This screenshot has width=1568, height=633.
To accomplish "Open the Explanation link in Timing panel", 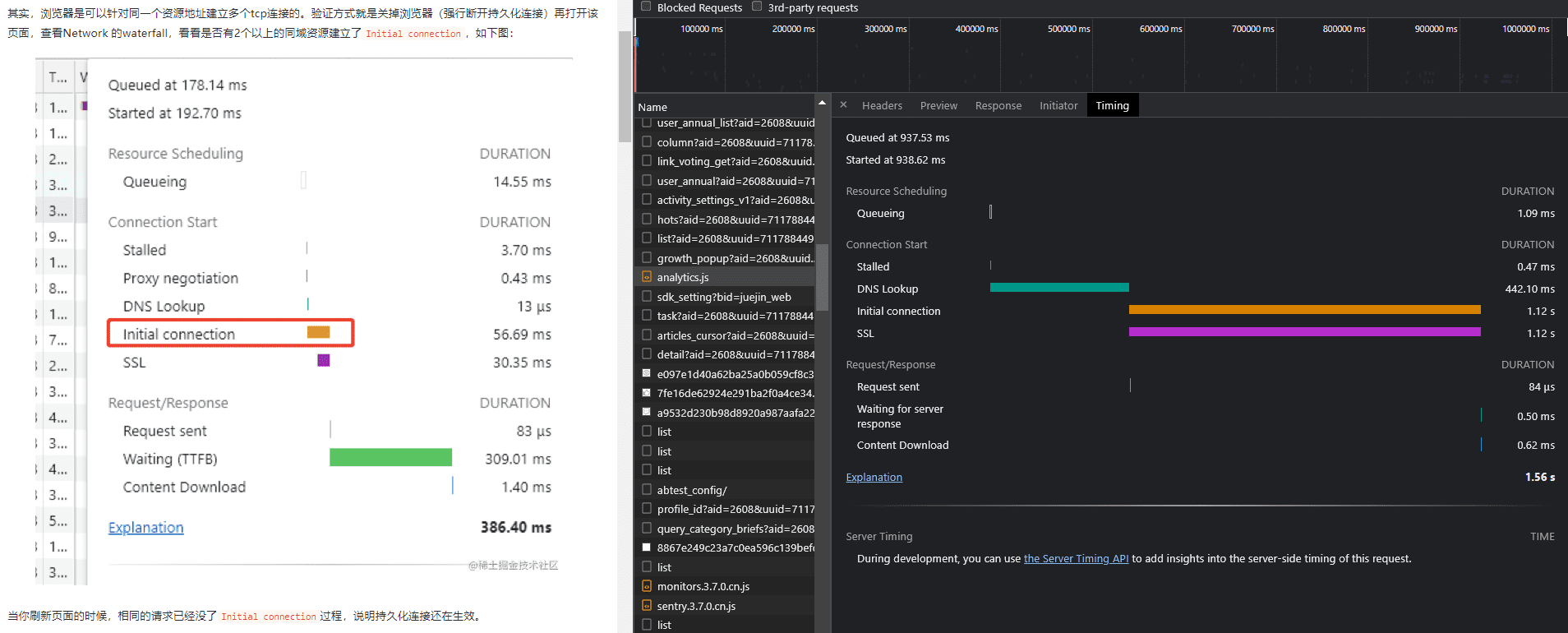I will (x=874, y=477).
